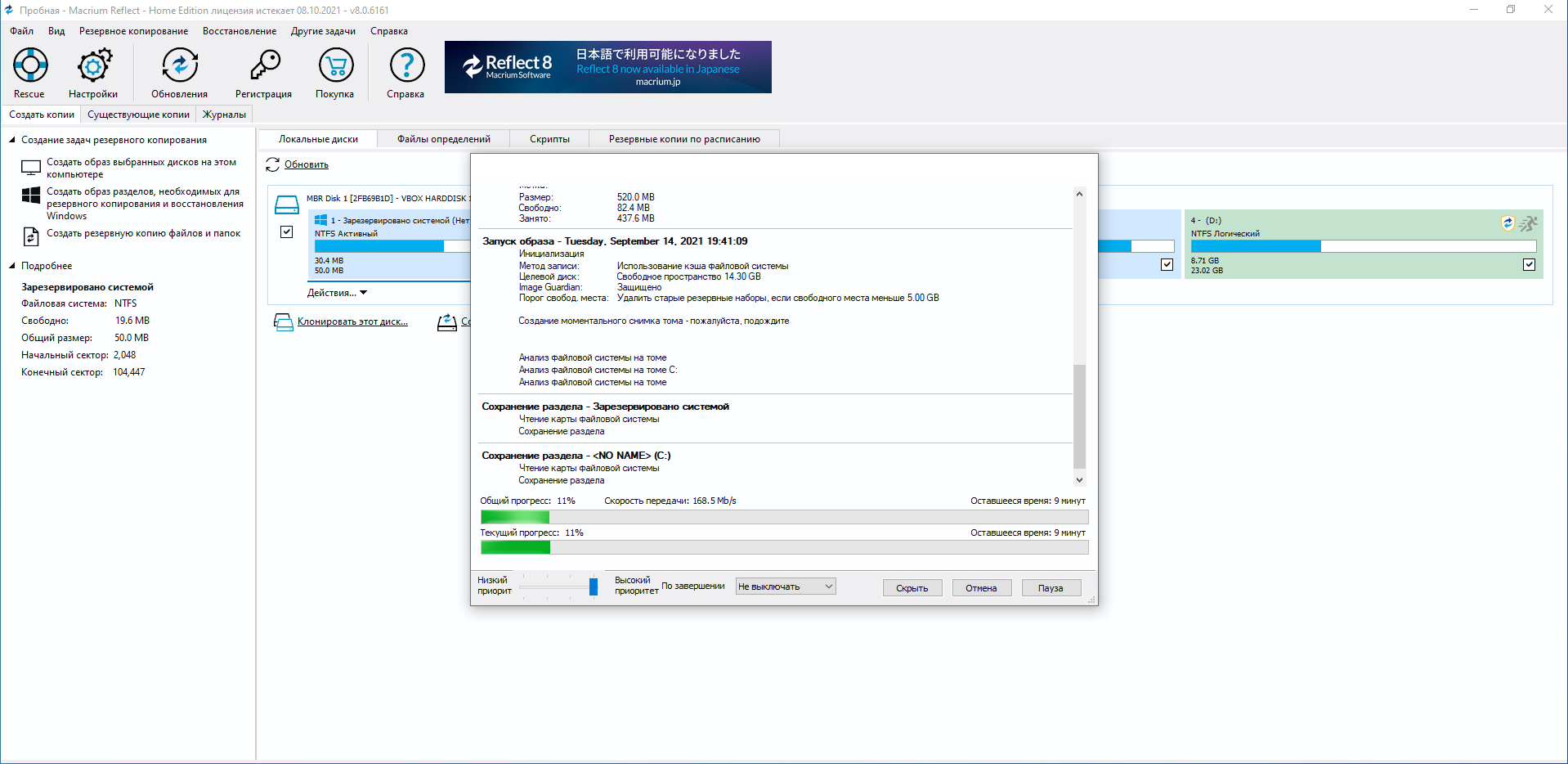Toggle the partition 4 (D:) checkbox
1568x764 pixels.
click(x=1529, y=265)
